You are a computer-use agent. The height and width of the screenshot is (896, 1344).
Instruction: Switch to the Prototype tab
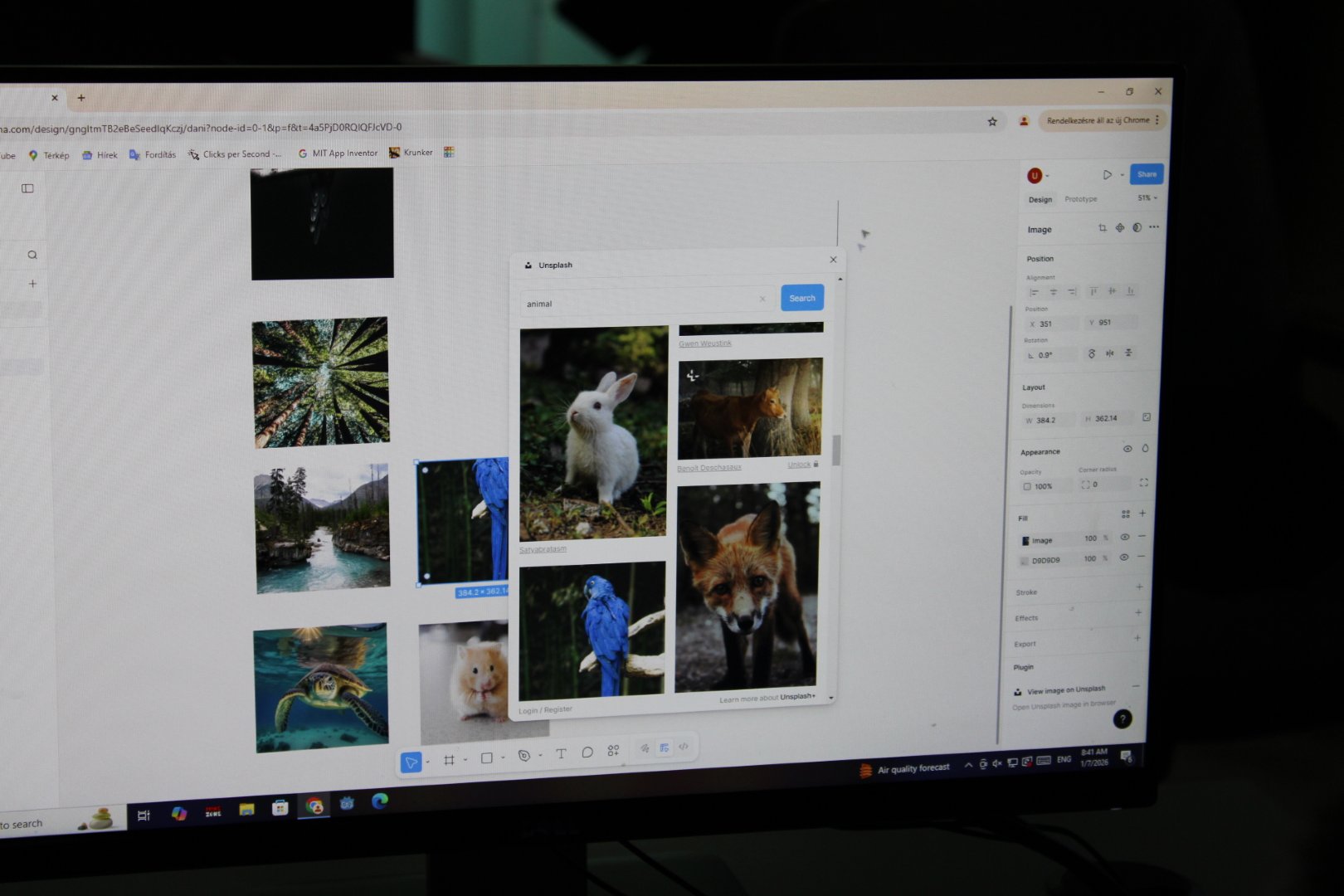tap(1080, 199)
